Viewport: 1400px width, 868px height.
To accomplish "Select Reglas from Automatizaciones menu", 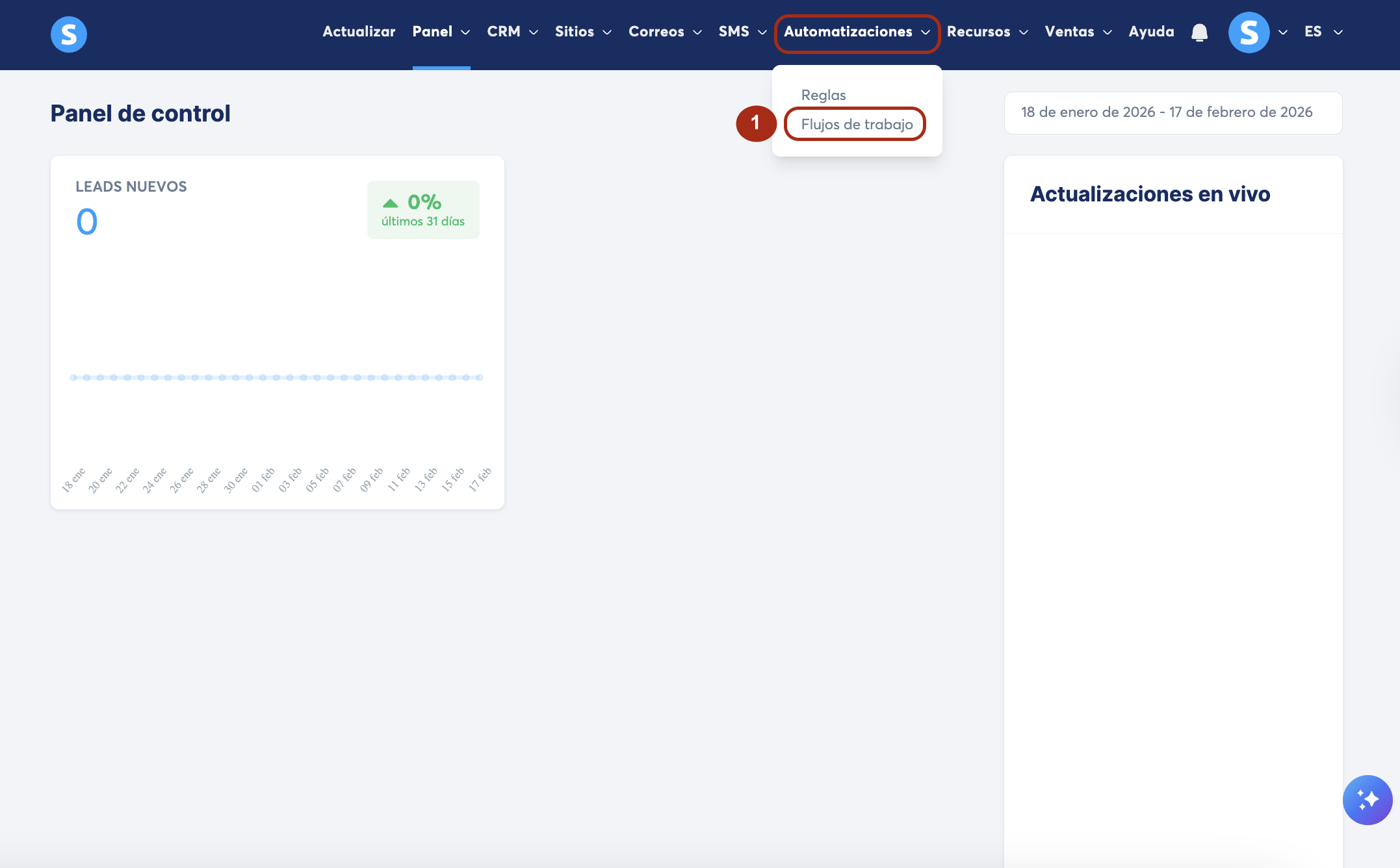I will coord(823,95).
